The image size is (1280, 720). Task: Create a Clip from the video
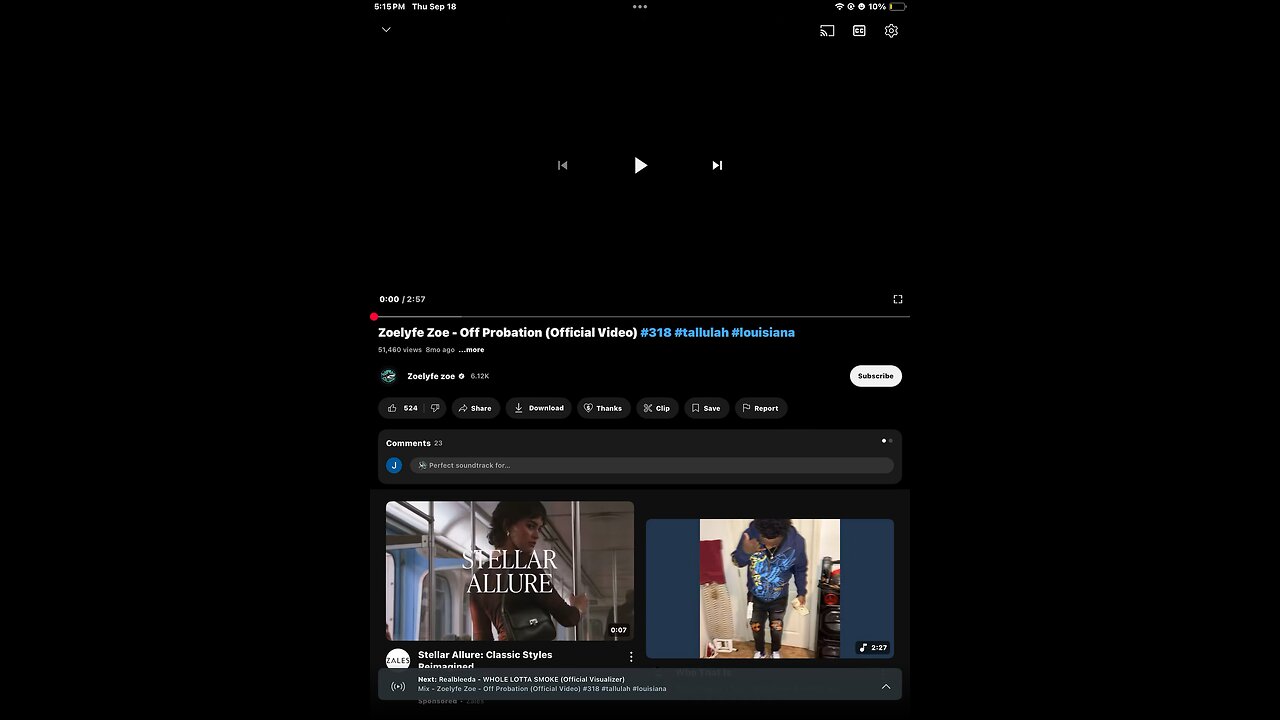point(657,408)
